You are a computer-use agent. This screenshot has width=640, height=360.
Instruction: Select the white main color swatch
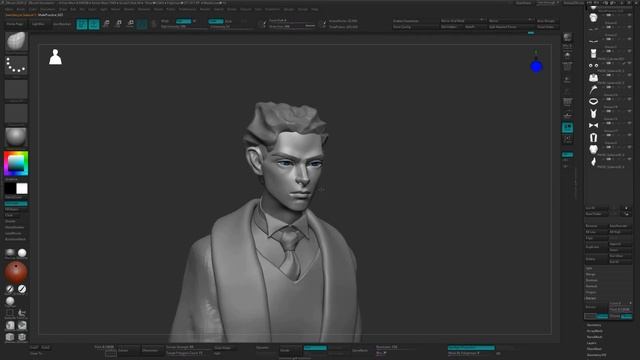[x=22, y=188]
